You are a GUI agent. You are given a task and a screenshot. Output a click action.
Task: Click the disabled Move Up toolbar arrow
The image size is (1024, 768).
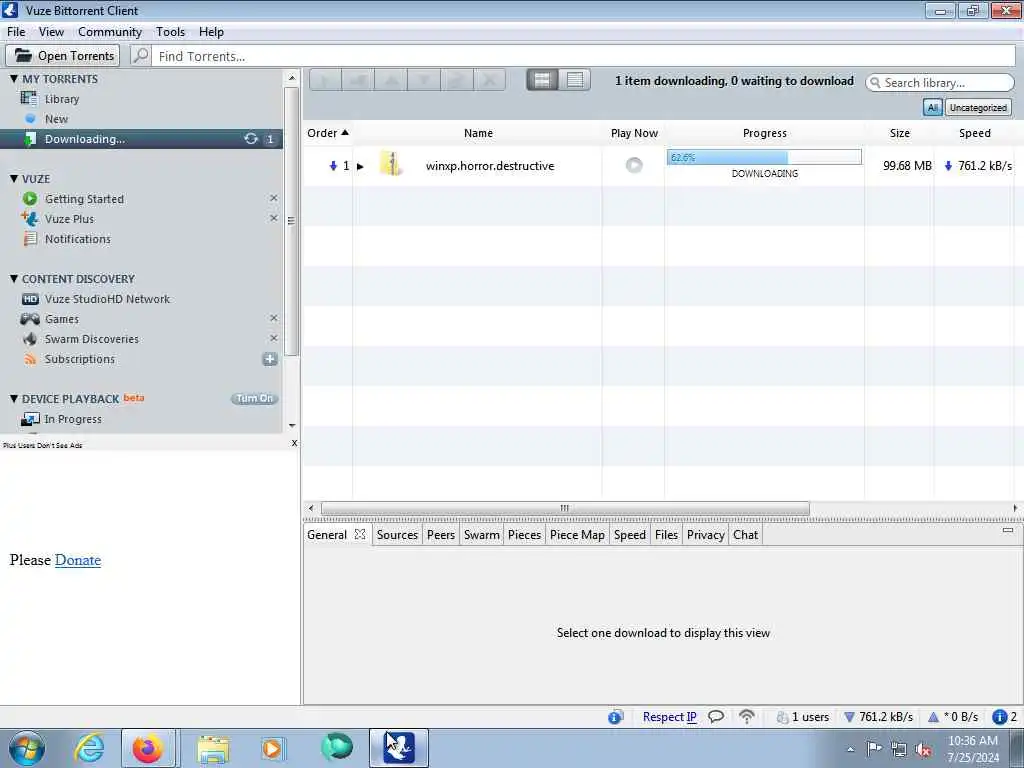(391, 80)
